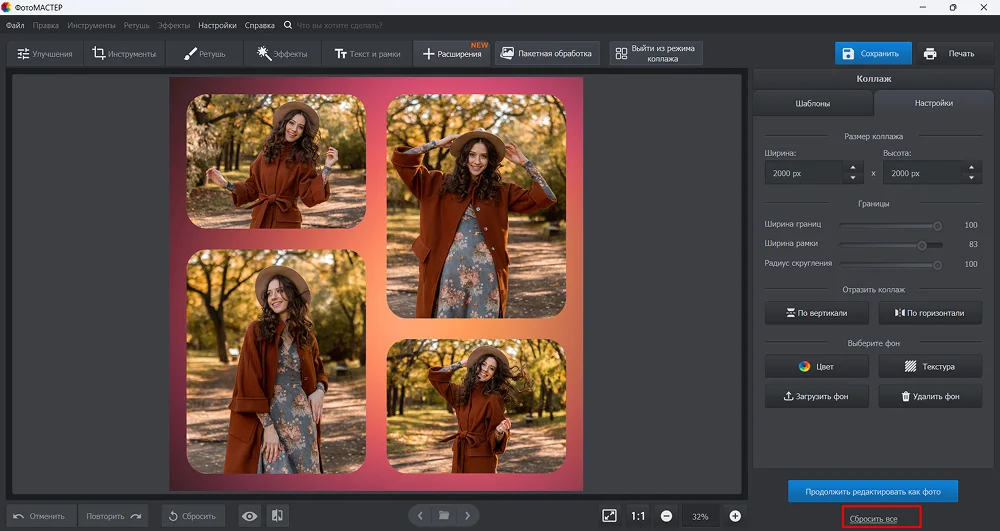Choose background Цвет
This screenshot has width=1000, height=531.
[x=816, y=367]
